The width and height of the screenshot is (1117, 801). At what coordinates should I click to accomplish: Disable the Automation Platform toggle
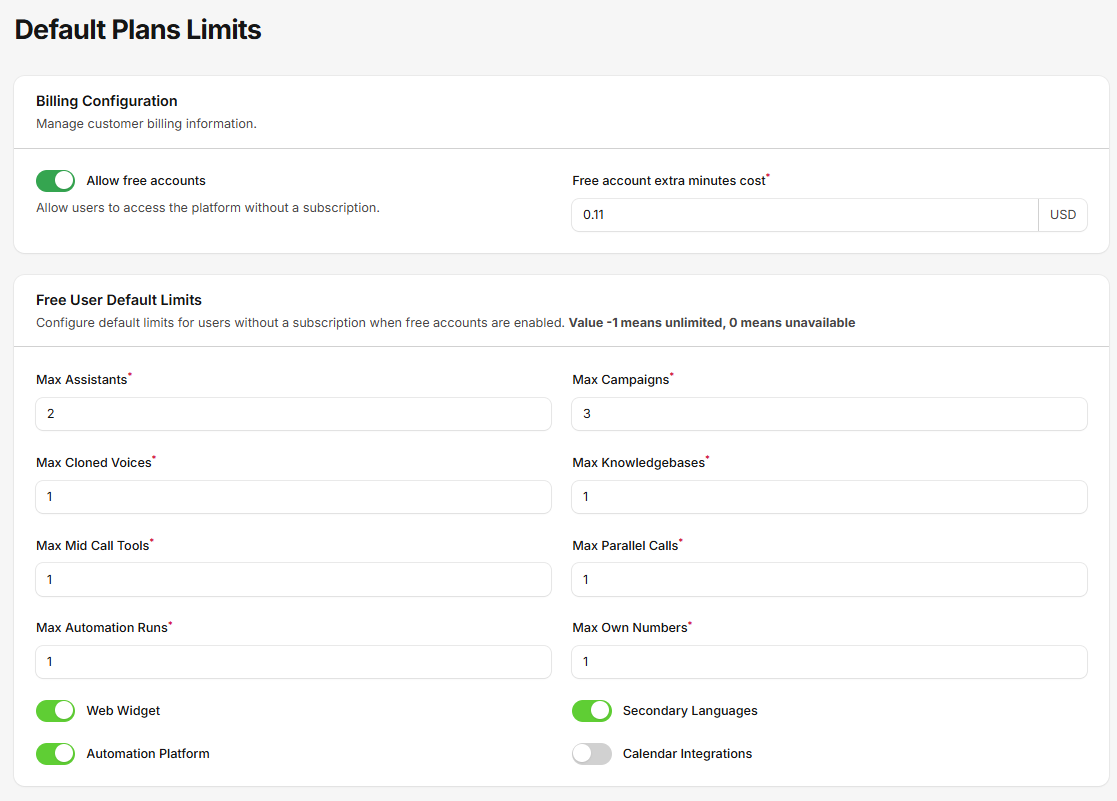(x=55, y=753)
